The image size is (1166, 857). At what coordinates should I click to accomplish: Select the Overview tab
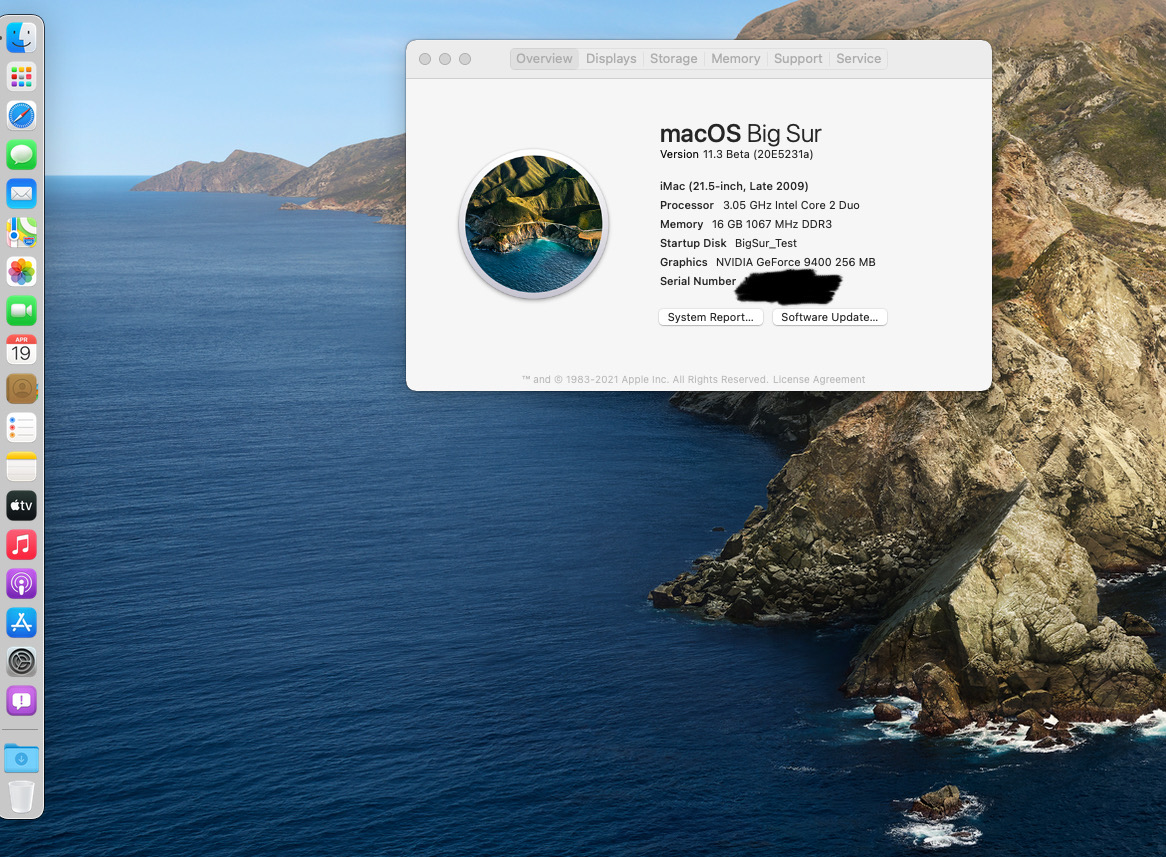pos(544,59)
